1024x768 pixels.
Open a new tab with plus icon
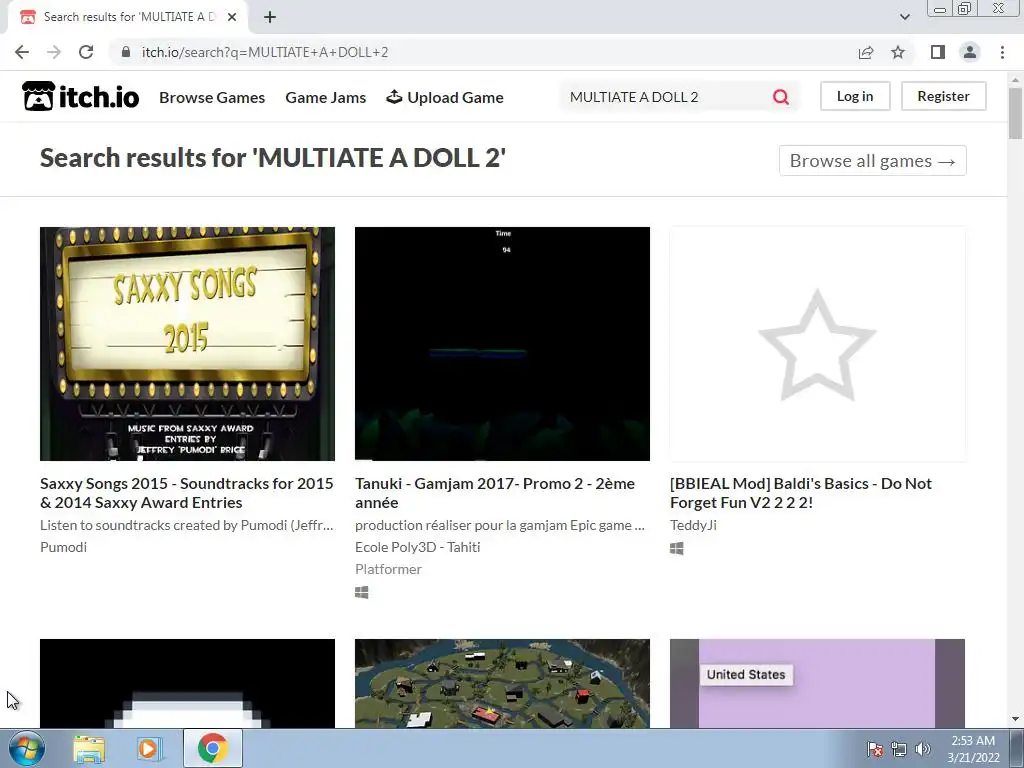click(x=270, y=17)
